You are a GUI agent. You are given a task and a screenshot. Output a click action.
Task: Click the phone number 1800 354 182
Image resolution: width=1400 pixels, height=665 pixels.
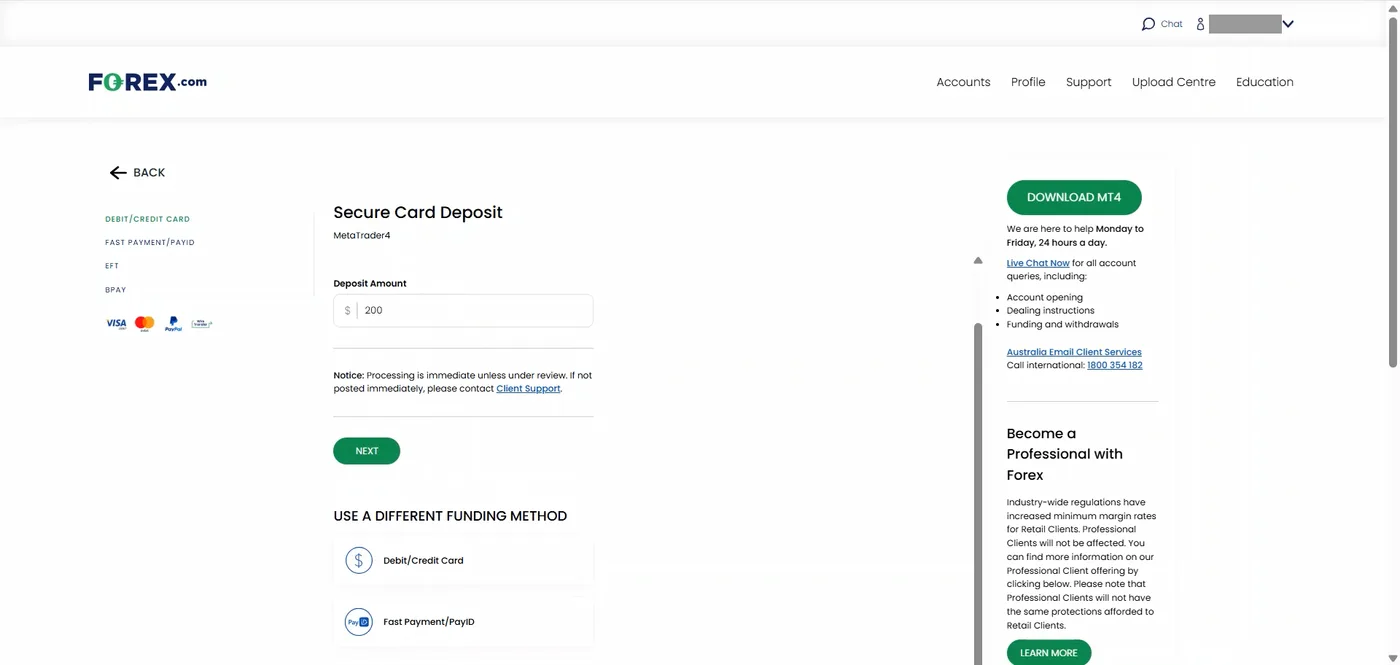point(1115,365)
